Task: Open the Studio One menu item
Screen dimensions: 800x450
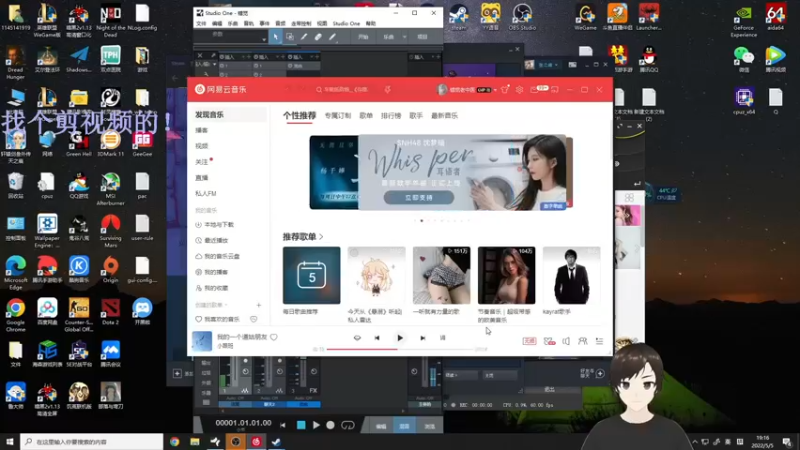Action: click(x=346, y=23)
